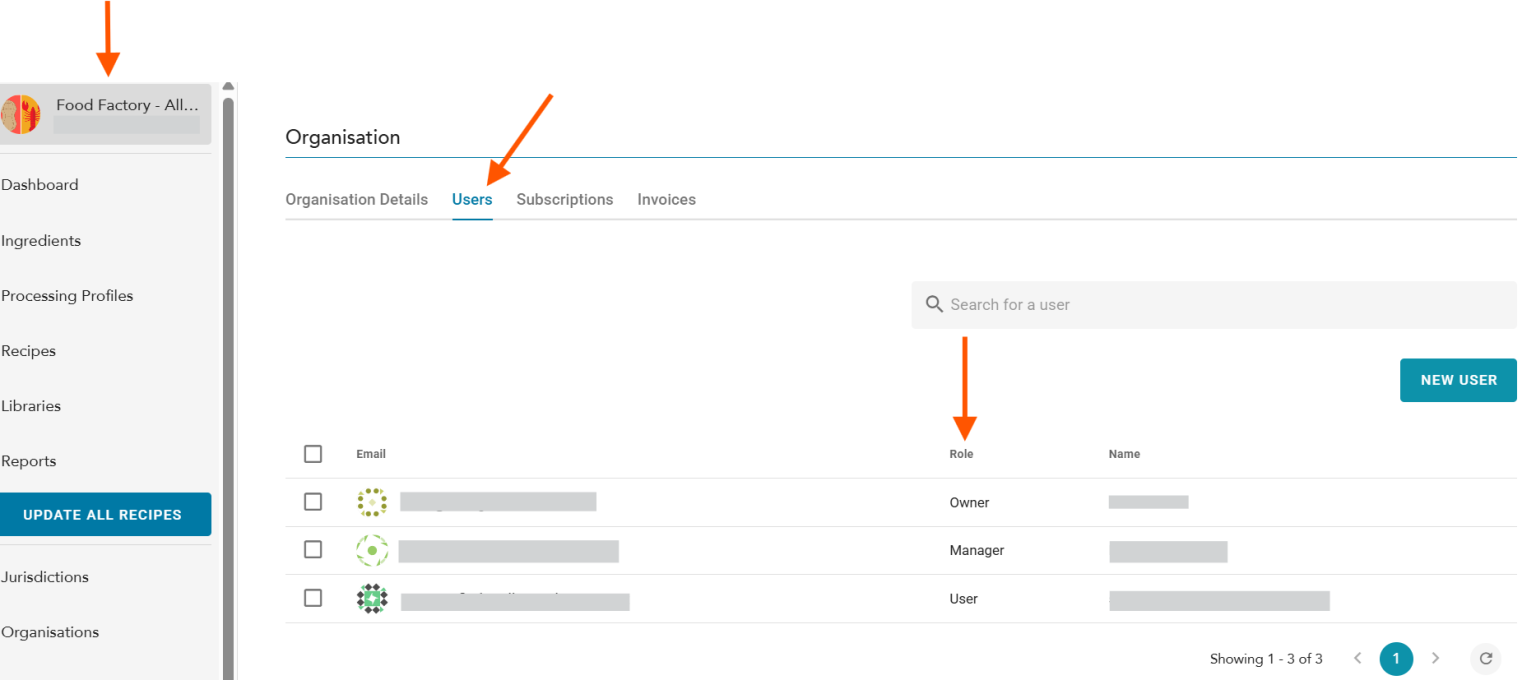Screen dimensions: 1536x680
Task: Click the next page arrow
Action: 1436,658
